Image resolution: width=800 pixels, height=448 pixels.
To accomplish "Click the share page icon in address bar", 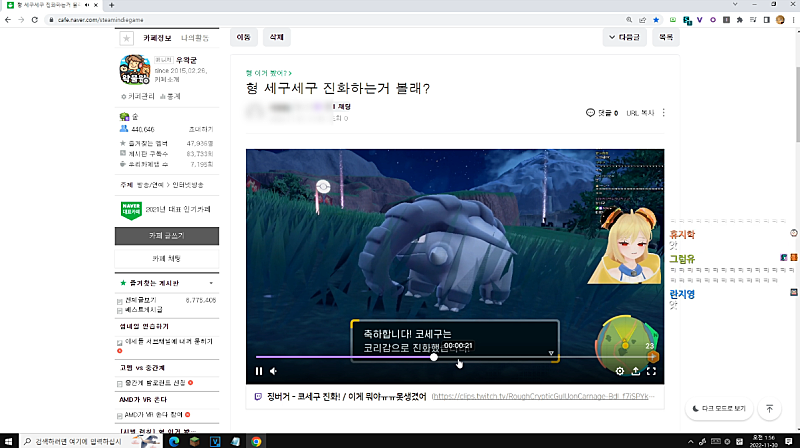I will 642,20.
